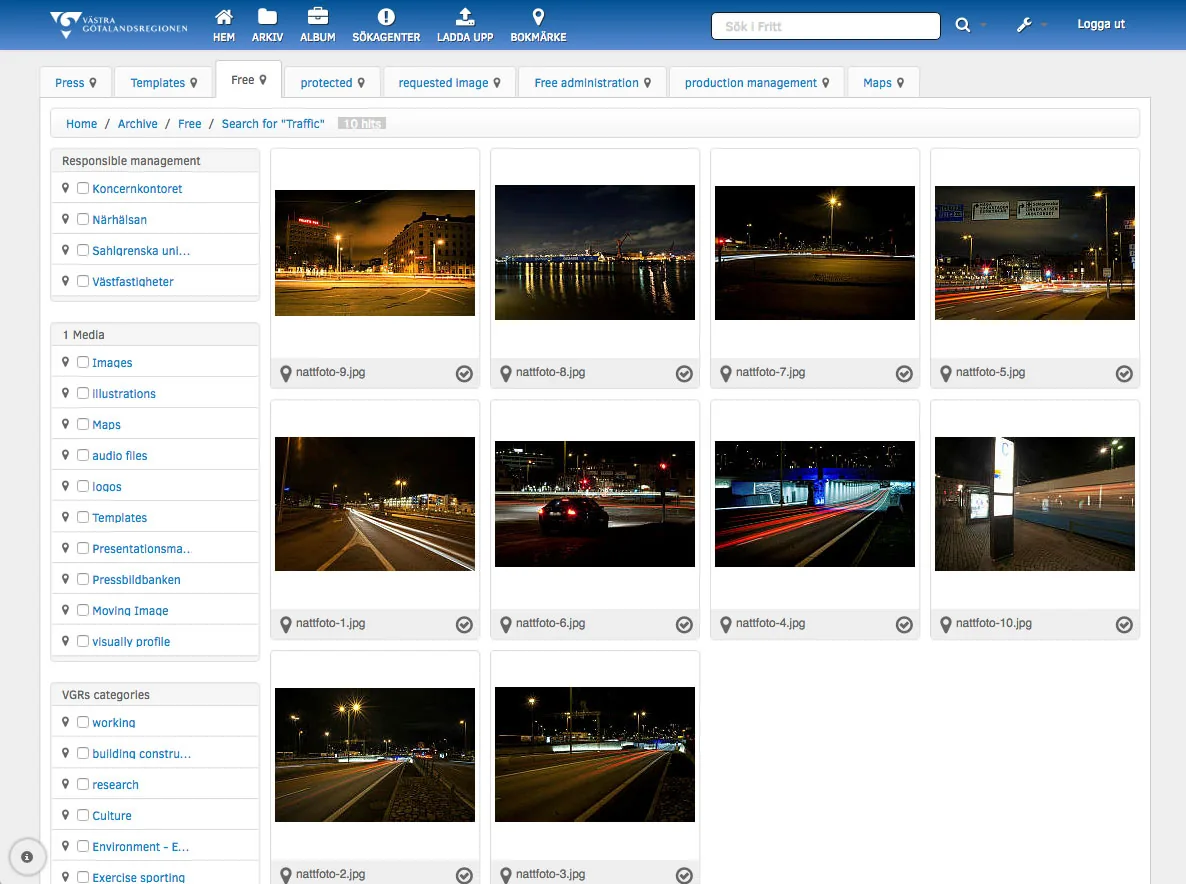Go to HEM home icon
This screenshot has height=884, width=1186.
(x=223, y=17)
